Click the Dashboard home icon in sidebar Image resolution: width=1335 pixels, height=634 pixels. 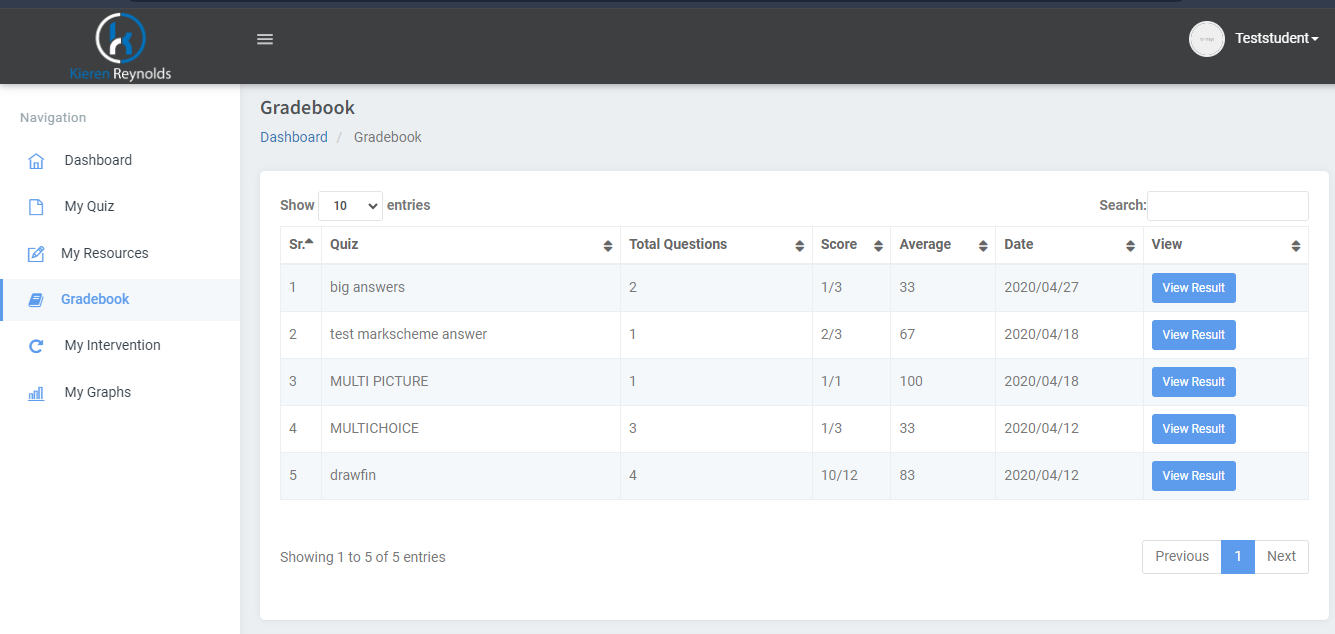(x=36, y=161)
